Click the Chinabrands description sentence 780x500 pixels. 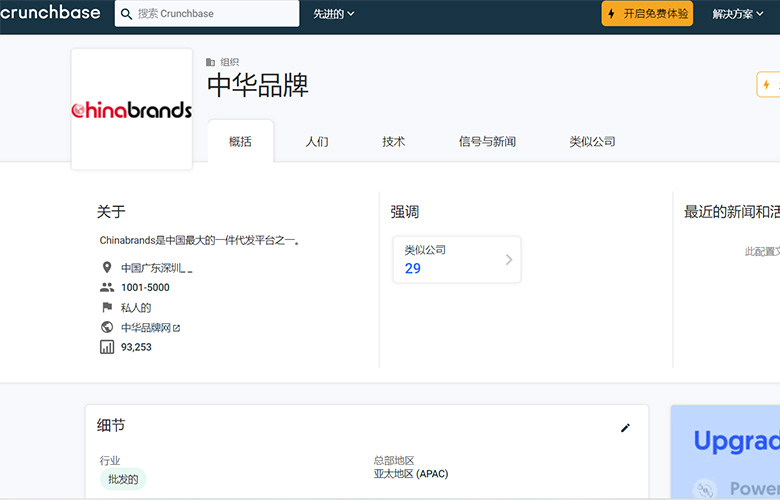coord(199,241)
